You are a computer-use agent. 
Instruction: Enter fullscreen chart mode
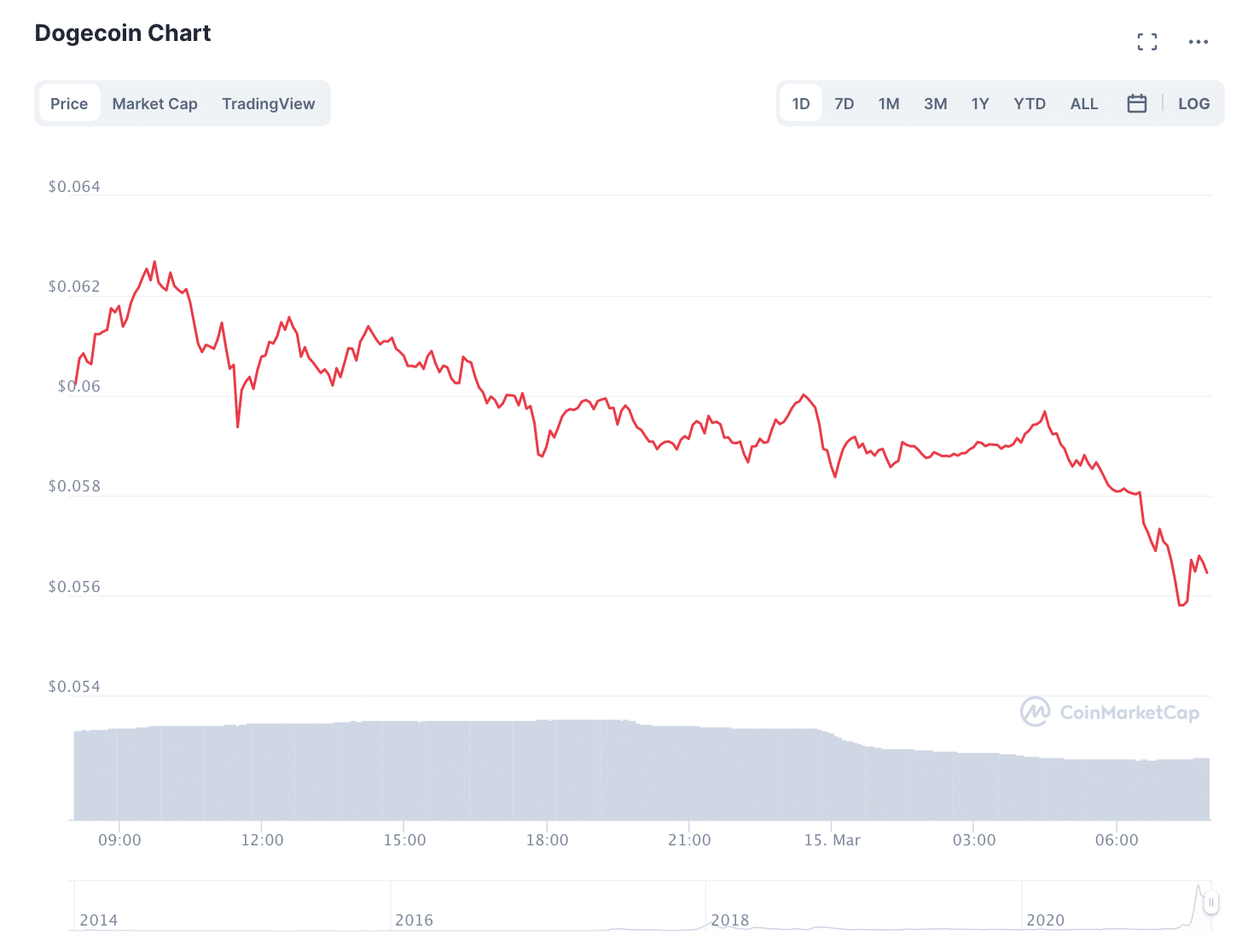pos(1147,42)
